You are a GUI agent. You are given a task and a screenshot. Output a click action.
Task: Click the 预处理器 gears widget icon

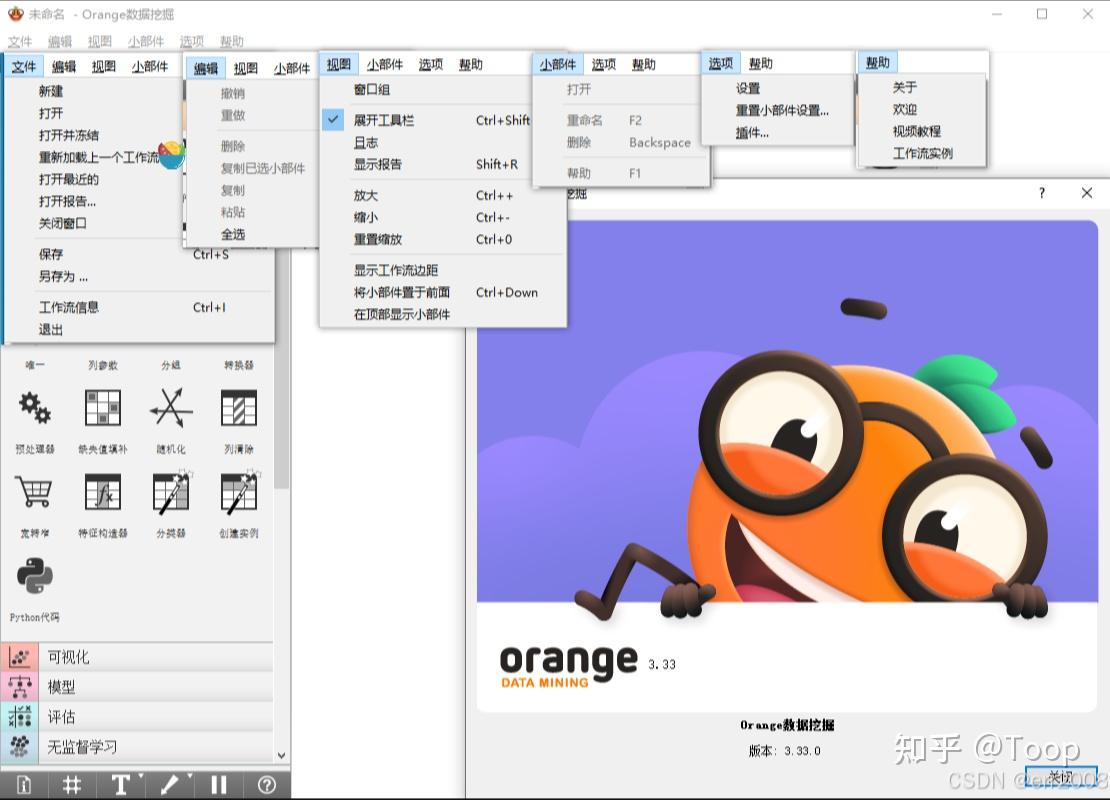(32, 408)
